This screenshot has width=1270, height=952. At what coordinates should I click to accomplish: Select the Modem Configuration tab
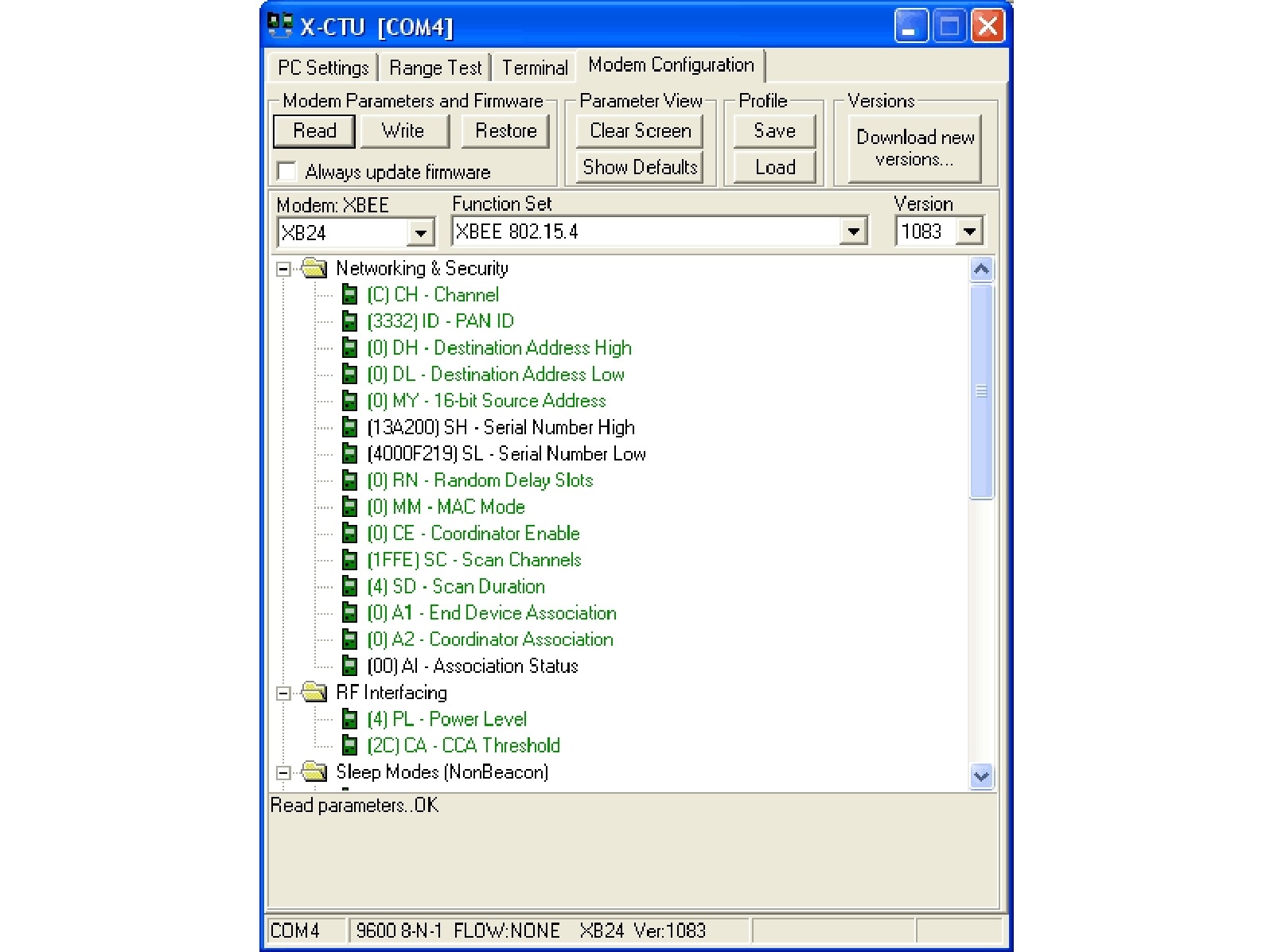[671, 65]
